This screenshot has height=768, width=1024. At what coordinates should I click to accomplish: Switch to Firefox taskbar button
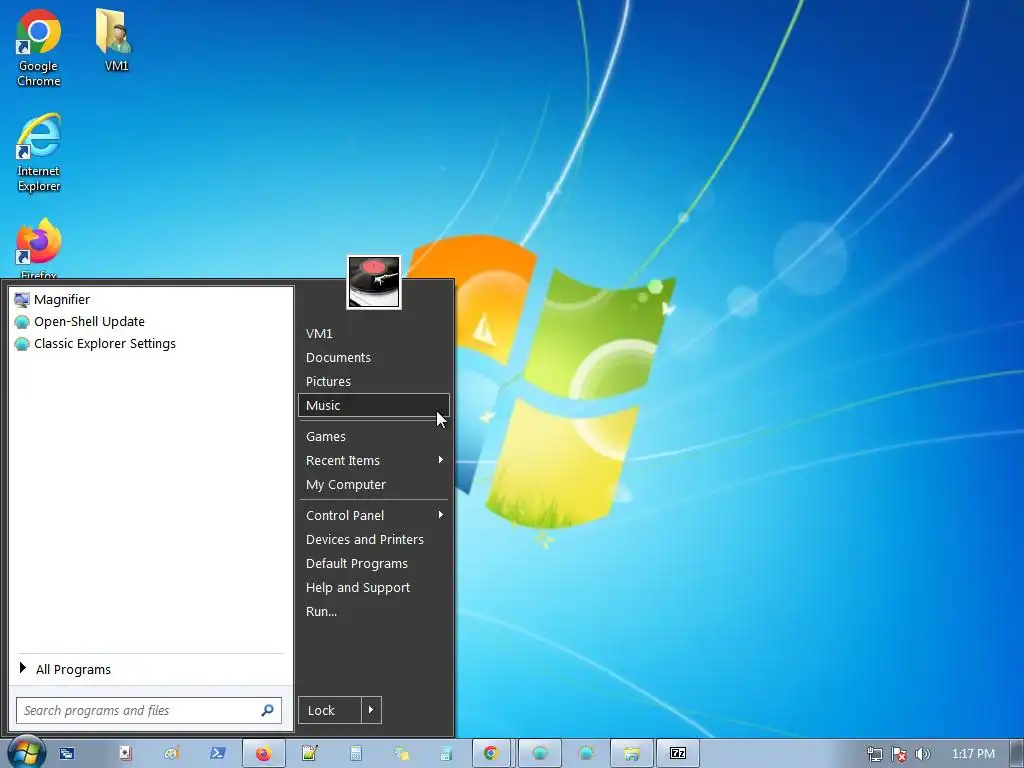coord(264,754)
